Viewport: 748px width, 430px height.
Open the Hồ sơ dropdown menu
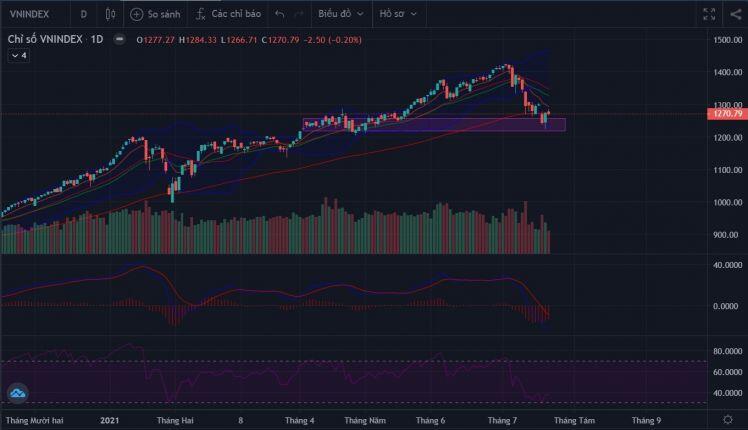(398, 14)
